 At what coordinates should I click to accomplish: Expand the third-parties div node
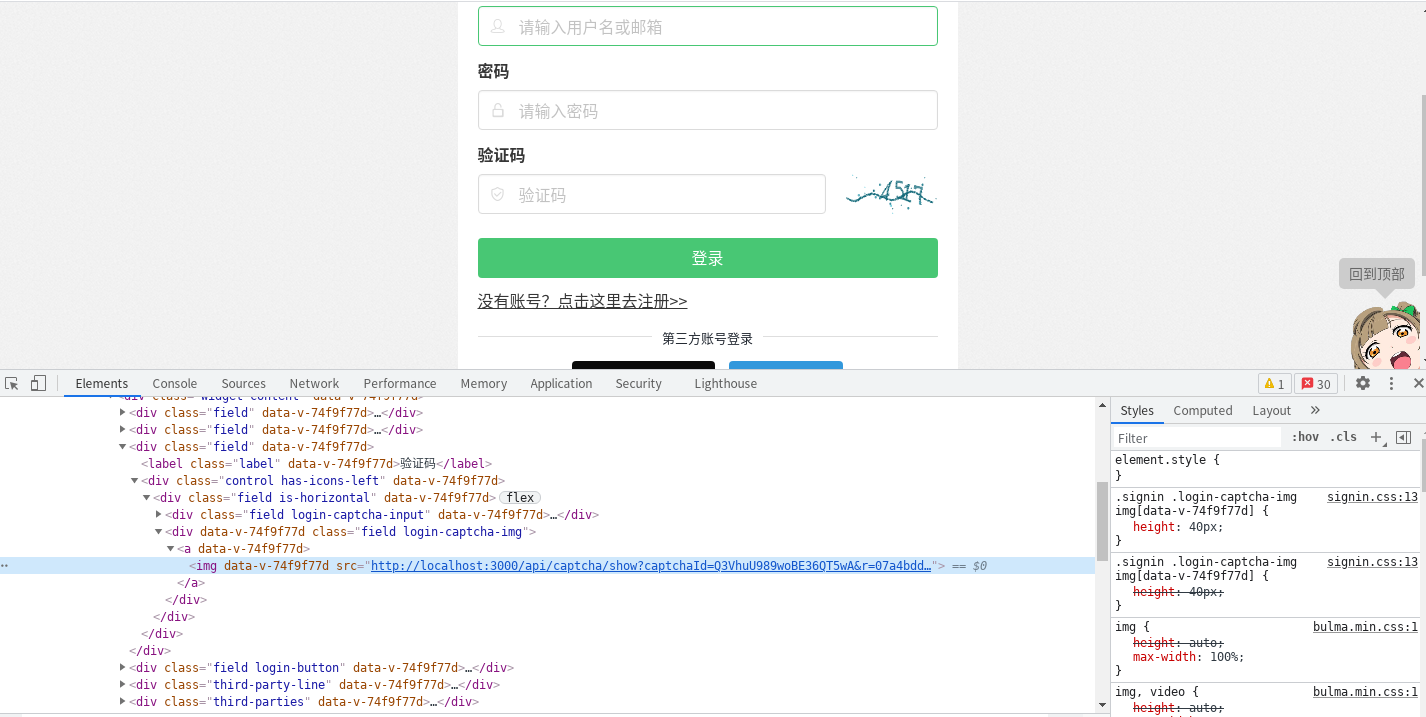pos(122,702)
